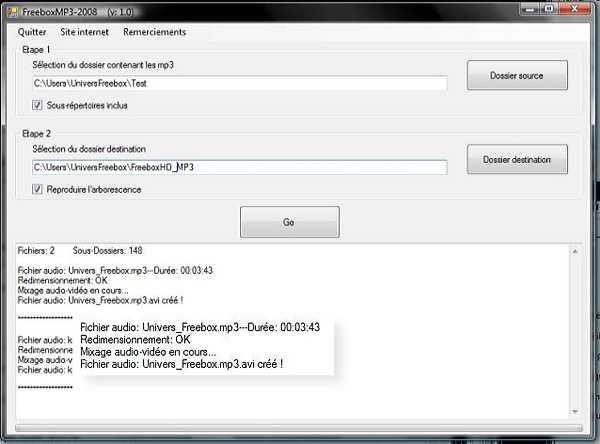Click the Dossier source button
The width and height of the screenshot is (600, 444).
(517, 75)
